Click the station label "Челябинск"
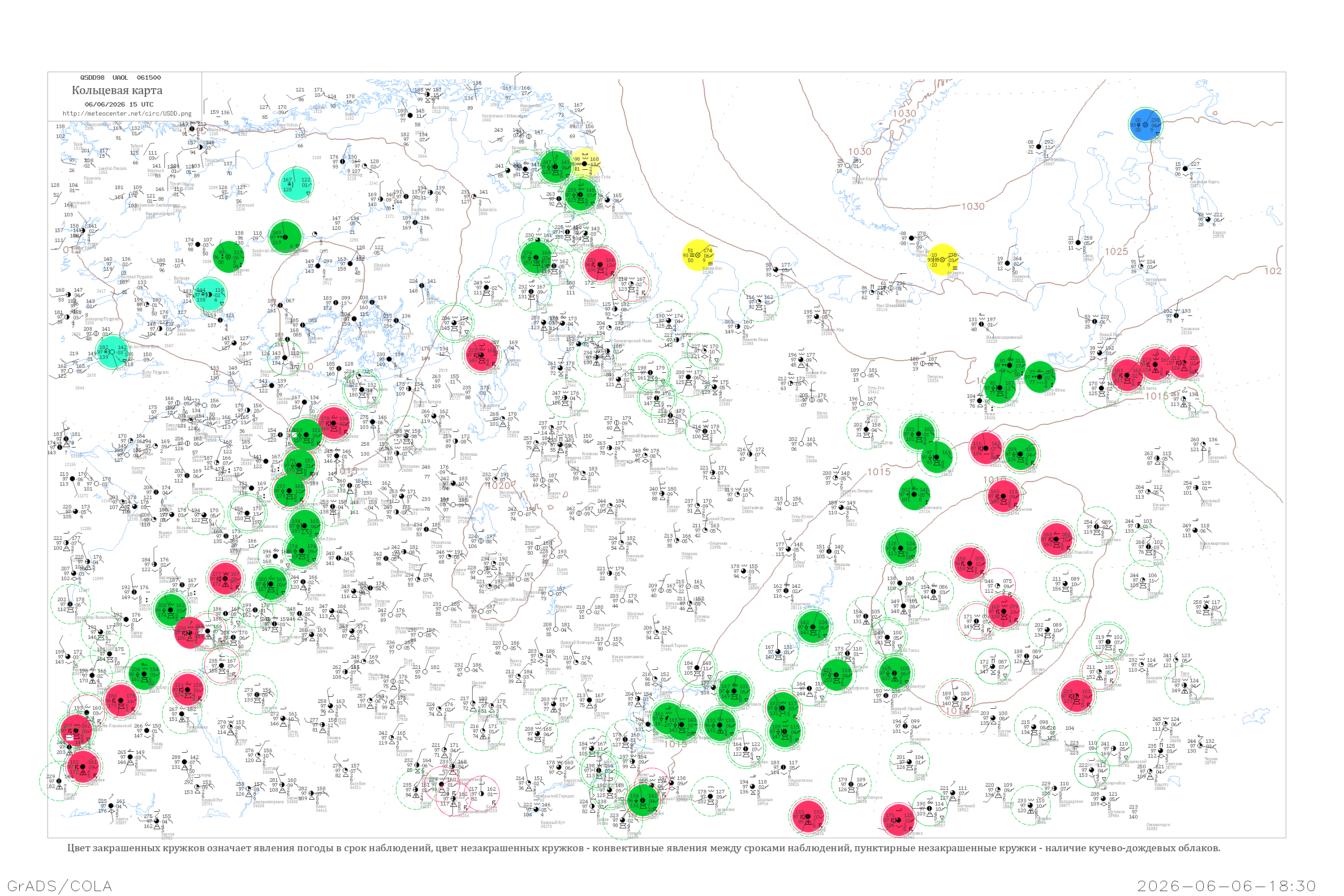The height and width of the screenshot is (896, 1344). (x=919, y=740)
